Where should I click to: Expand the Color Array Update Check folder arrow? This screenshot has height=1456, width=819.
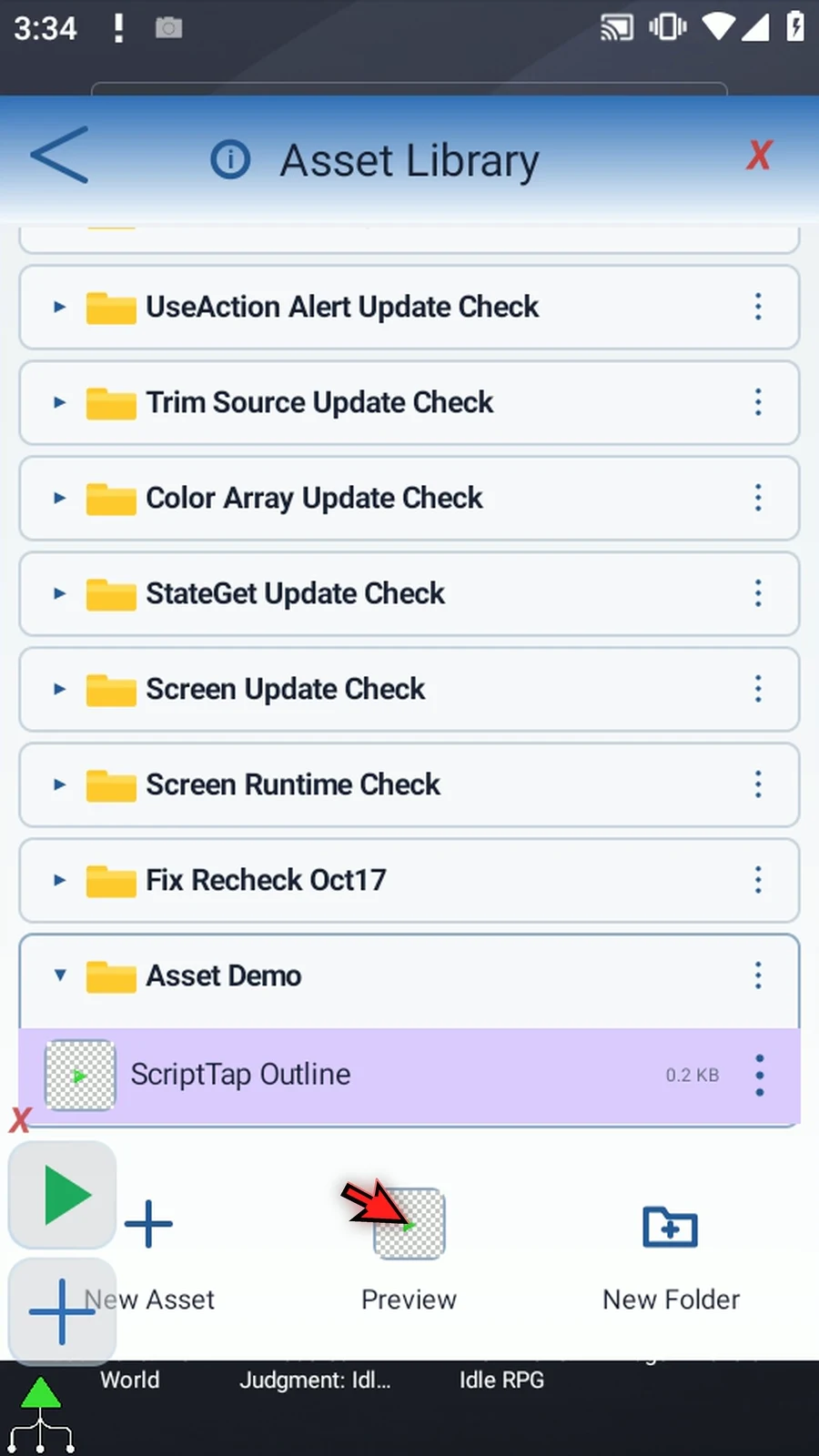[60, 498]
